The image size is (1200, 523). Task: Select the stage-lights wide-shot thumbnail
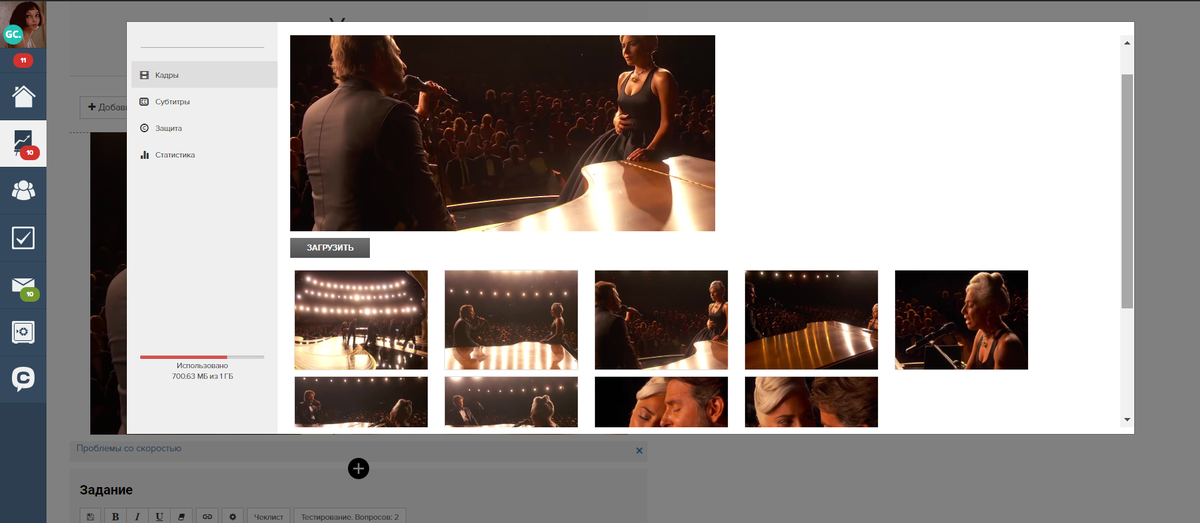[x=361, y=320]
